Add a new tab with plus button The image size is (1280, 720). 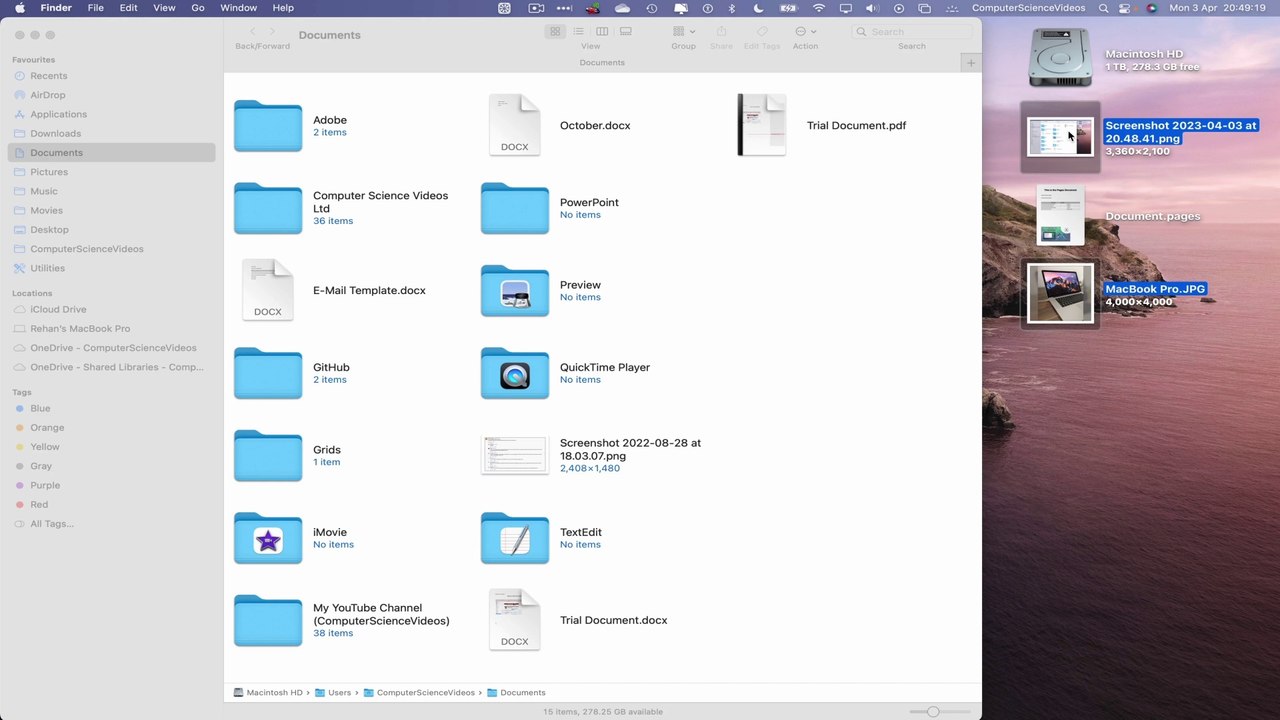click(x=970, y=62)
